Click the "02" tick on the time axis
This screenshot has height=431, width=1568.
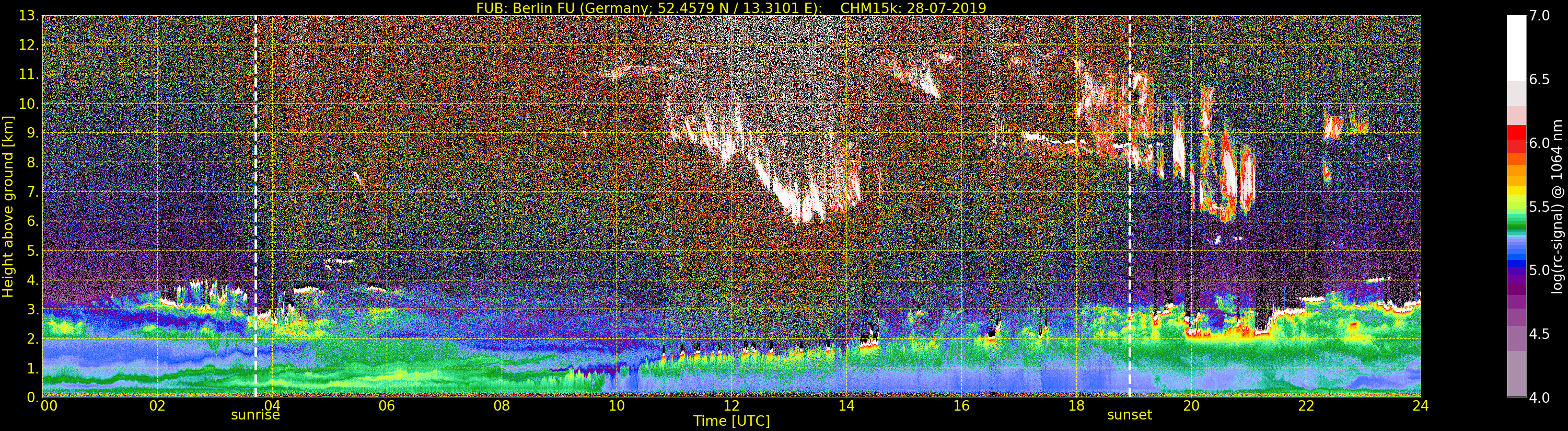[157, 406]
